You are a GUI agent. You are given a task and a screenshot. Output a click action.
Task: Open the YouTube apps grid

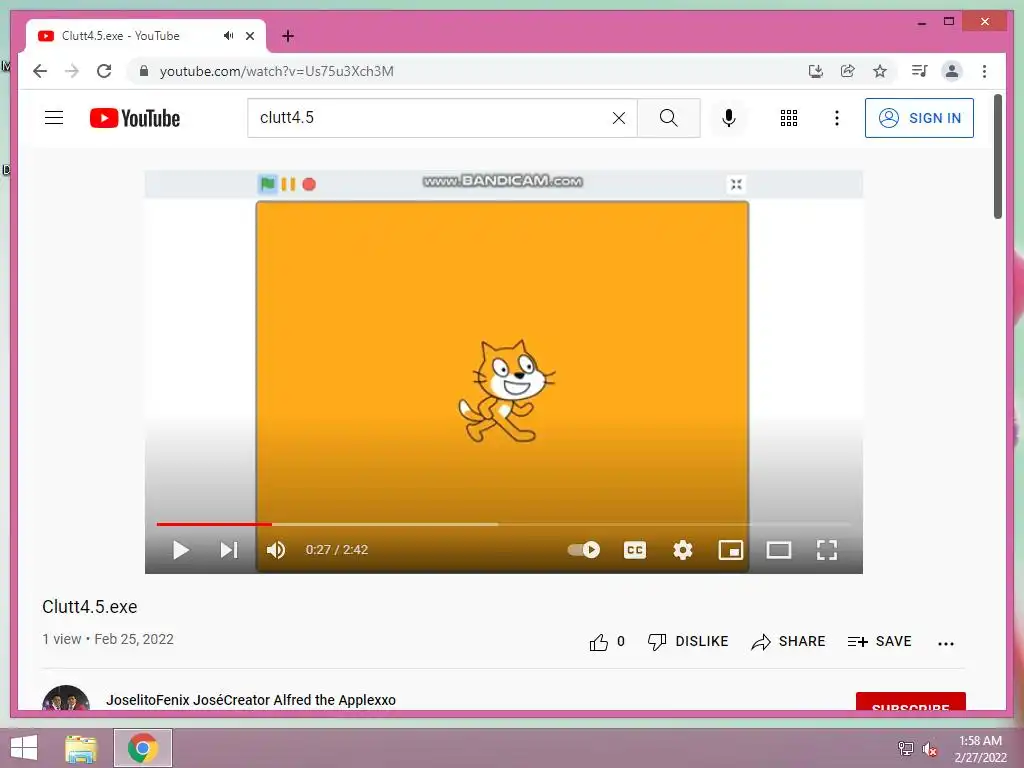click(x=788, y=118)
